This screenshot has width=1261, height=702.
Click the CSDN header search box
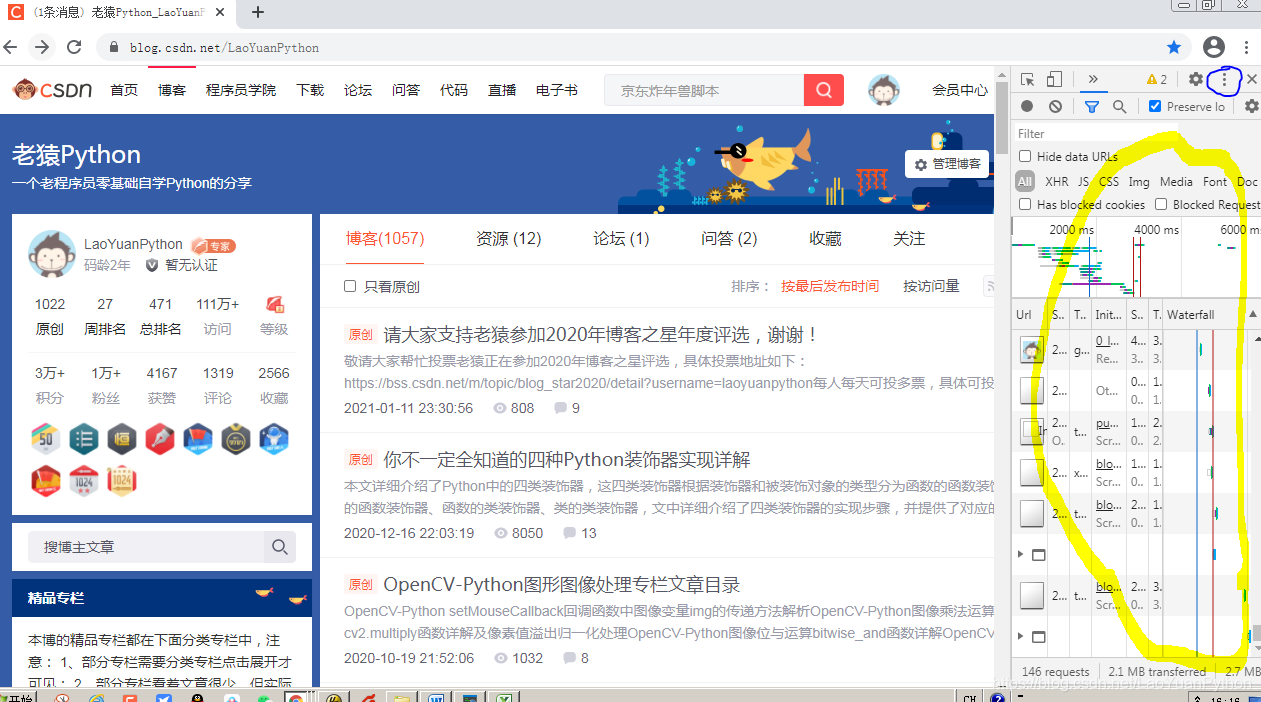704,90
